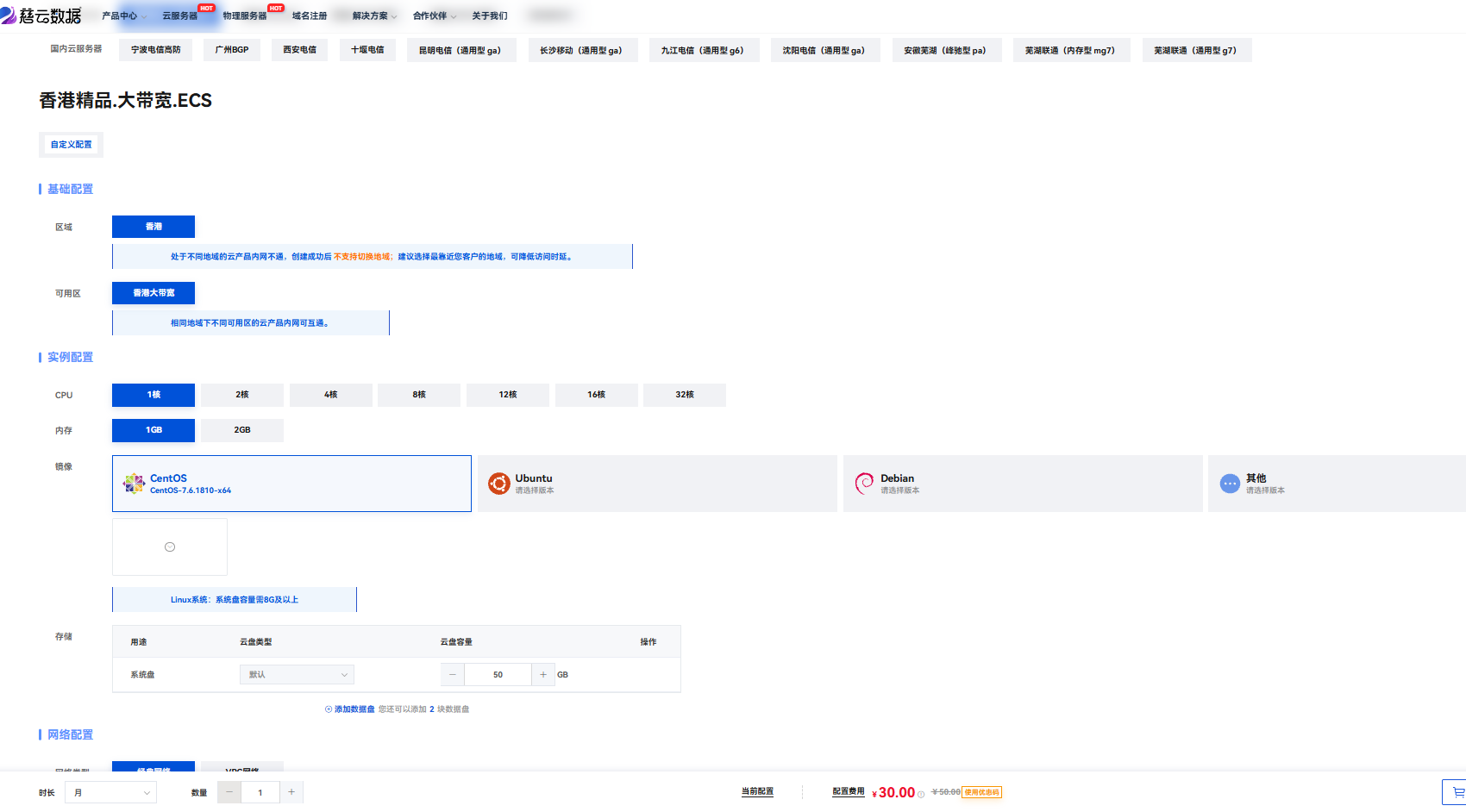Open the 域名注册 menu item
Screen dimensions: 1466x812
point(310,16)
